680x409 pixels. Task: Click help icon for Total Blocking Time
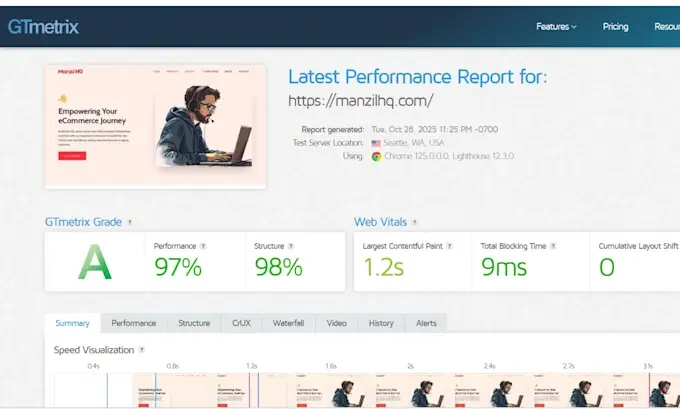(553, 246)
